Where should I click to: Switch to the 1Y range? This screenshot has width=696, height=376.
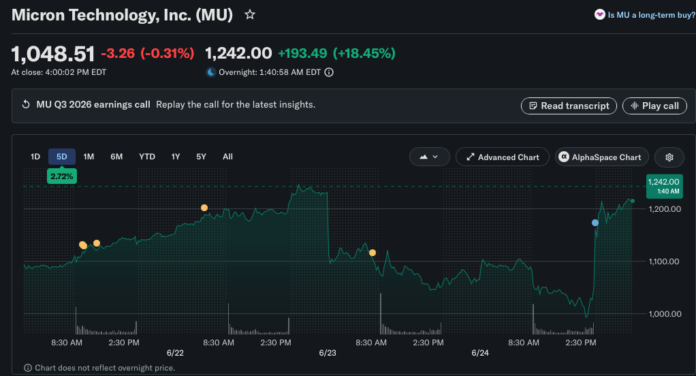coord(176,157)
